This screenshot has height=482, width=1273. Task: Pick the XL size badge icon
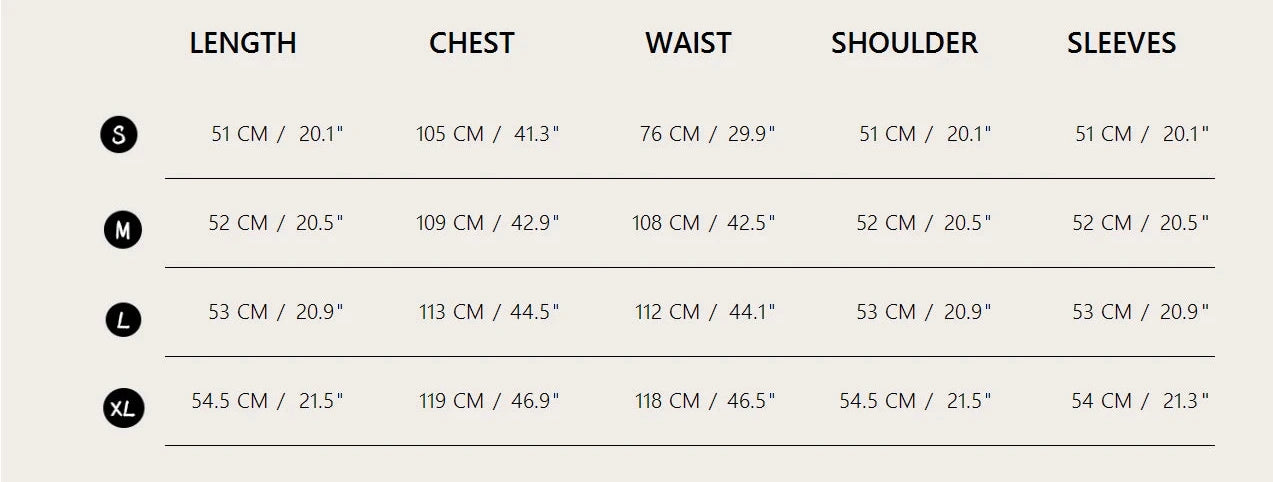pyautogui.click(x=124, y=408)
